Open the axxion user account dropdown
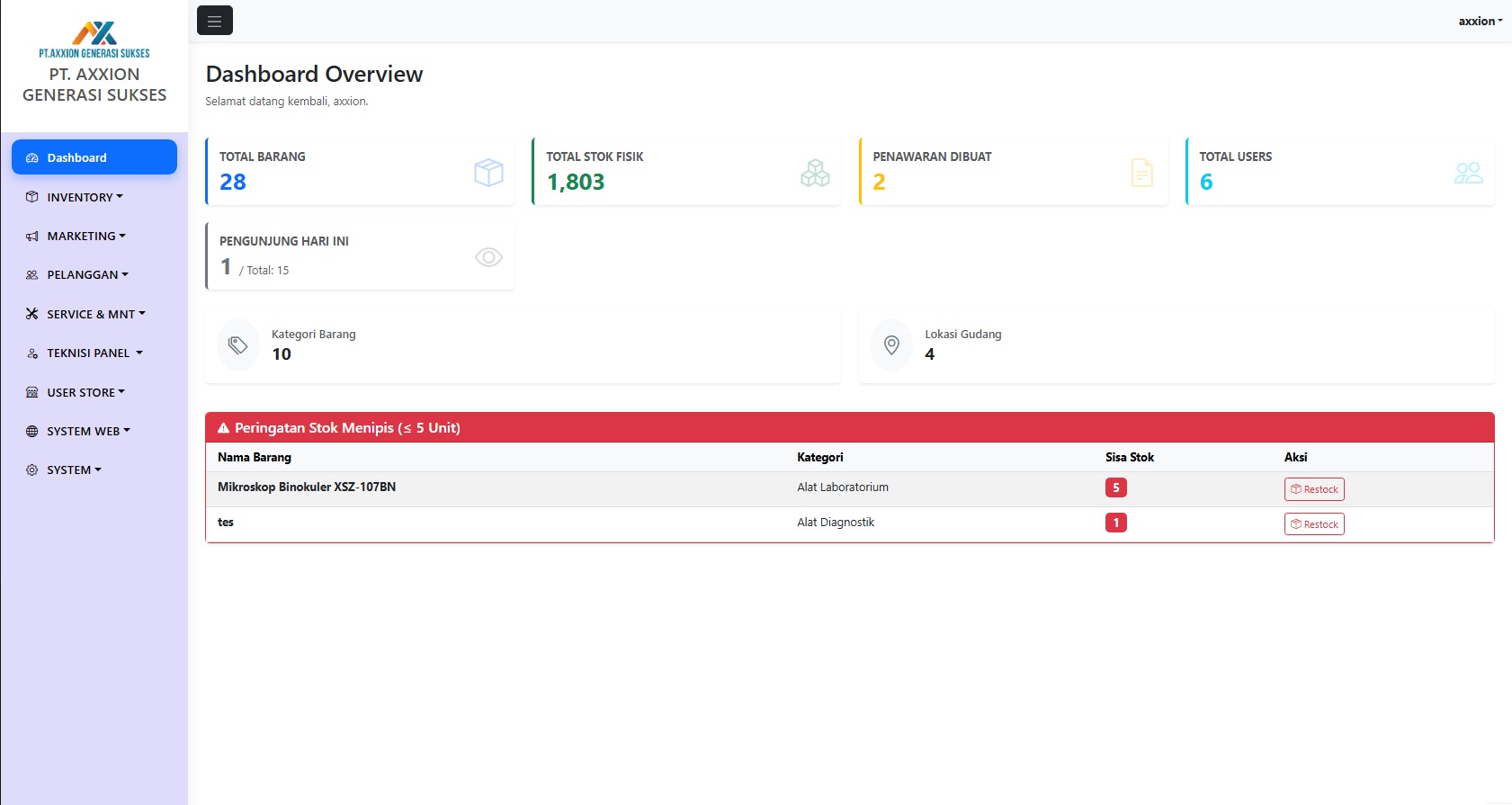Screen dimensions: 1512x805 (1481, 21)
